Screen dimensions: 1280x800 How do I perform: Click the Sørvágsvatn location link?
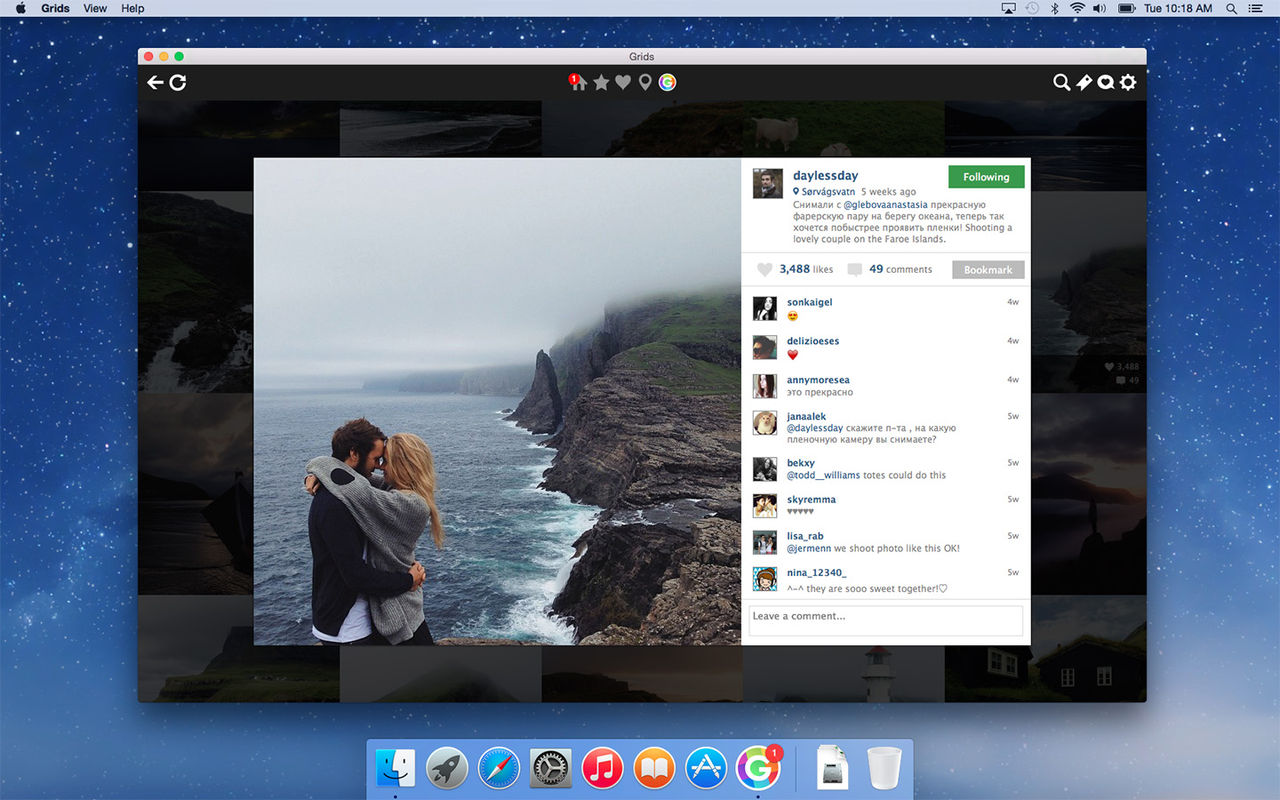tap(829, 192)
